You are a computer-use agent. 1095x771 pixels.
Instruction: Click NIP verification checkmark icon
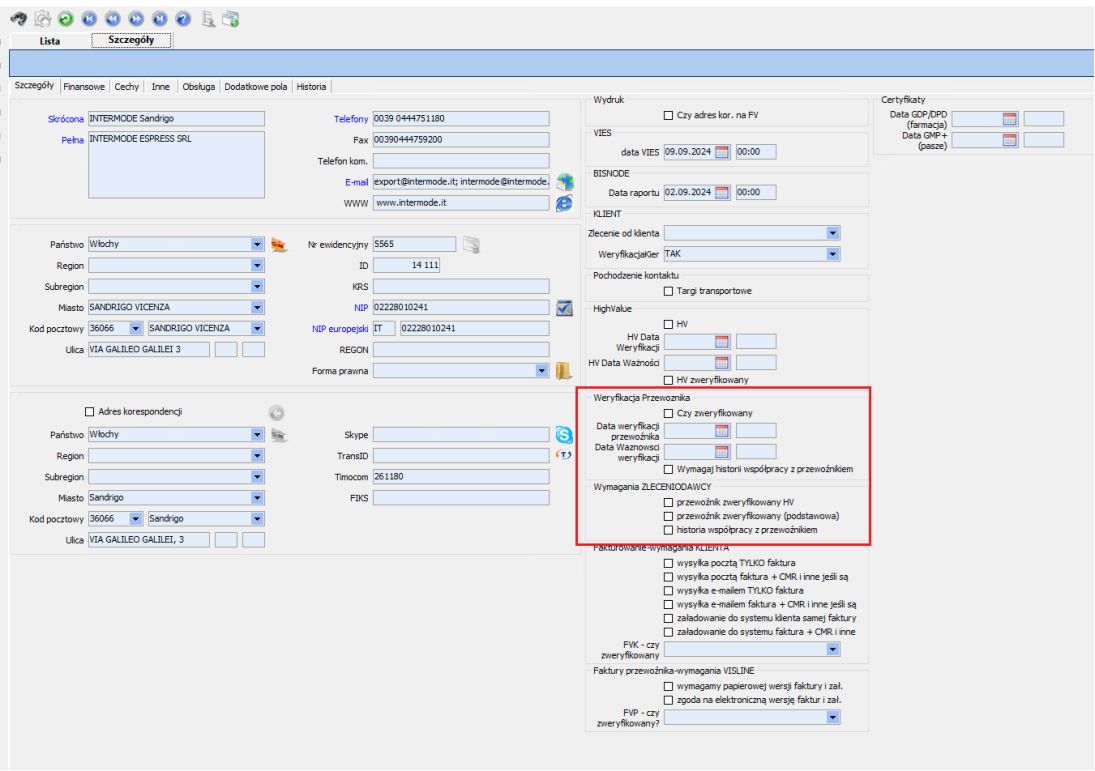pyautogui.click(x=564, y=307)
